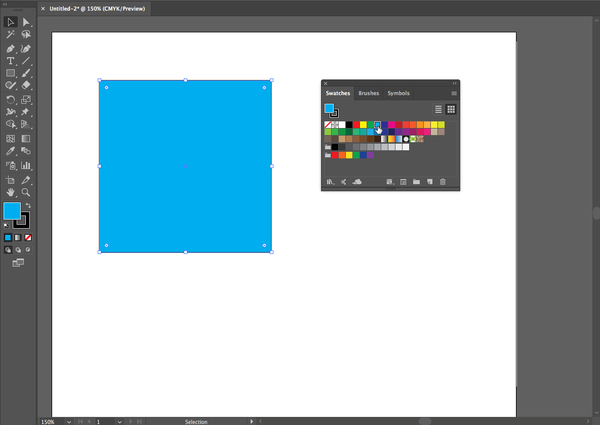Pick the Rectangle tool
This screenshot has width=600, height=425.
[10, 74]
